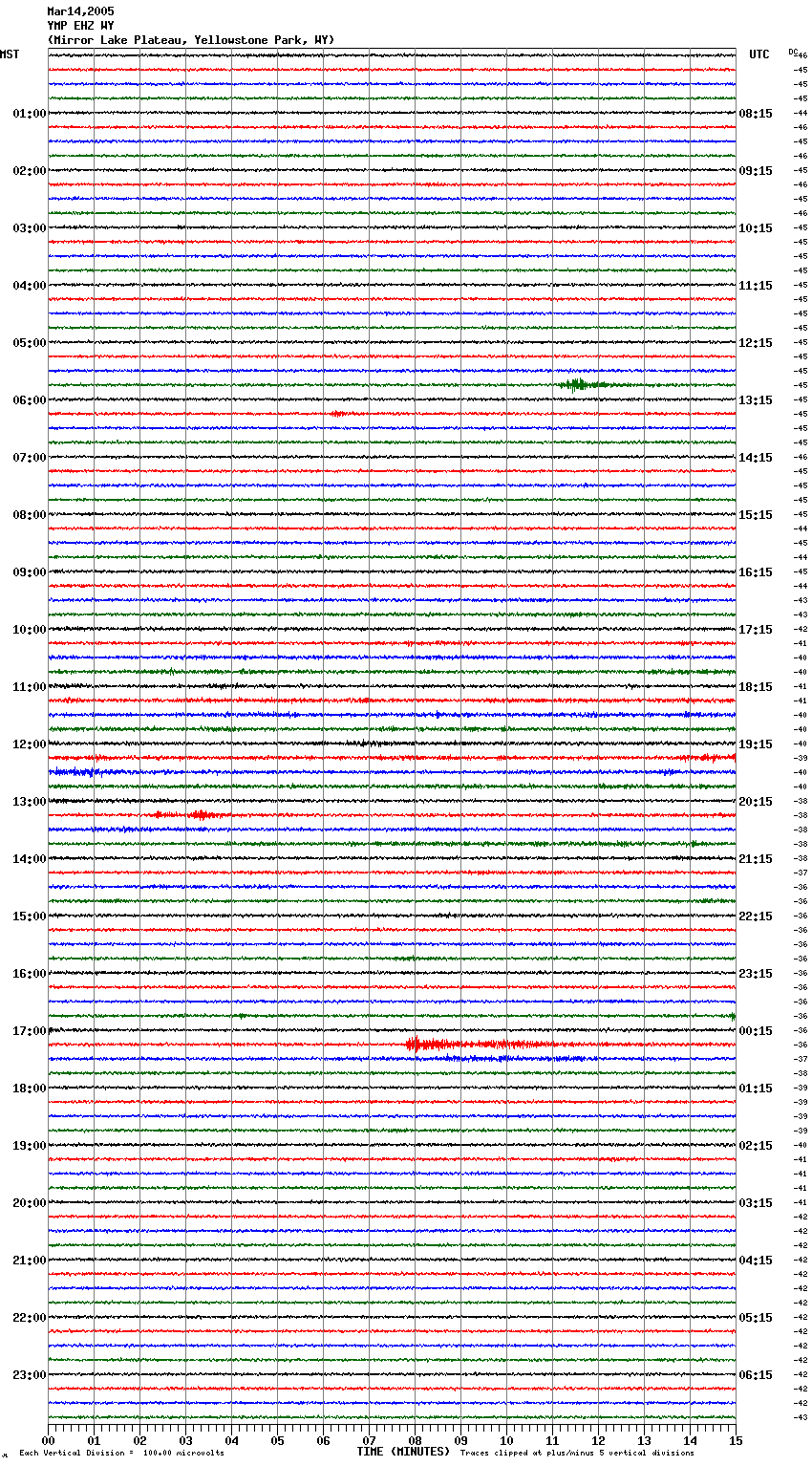This screenshot has width=812, height=1466.
Task: Click minute '05' on the bottom axis
Action: [278, 1441]
